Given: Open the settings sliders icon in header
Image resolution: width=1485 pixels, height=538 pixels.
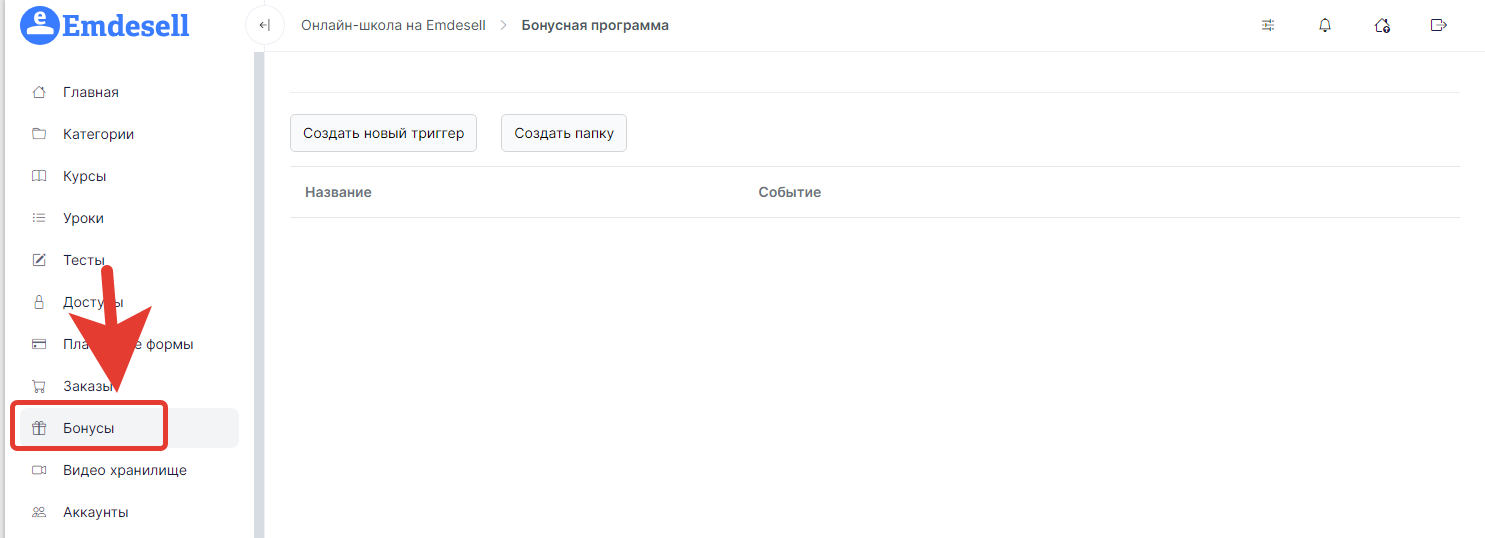Looking at the screenshot, I should tap(1268, 25).
